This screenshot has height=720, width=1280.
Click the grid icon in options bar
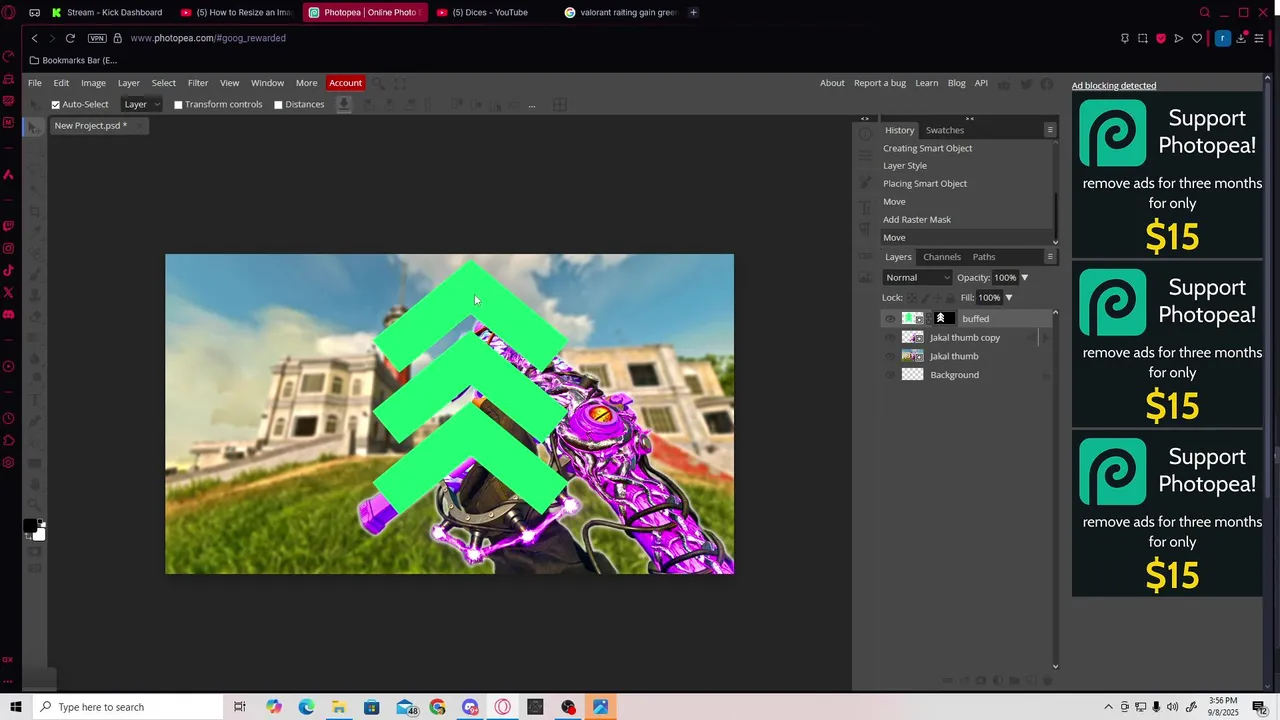(561, 104)
